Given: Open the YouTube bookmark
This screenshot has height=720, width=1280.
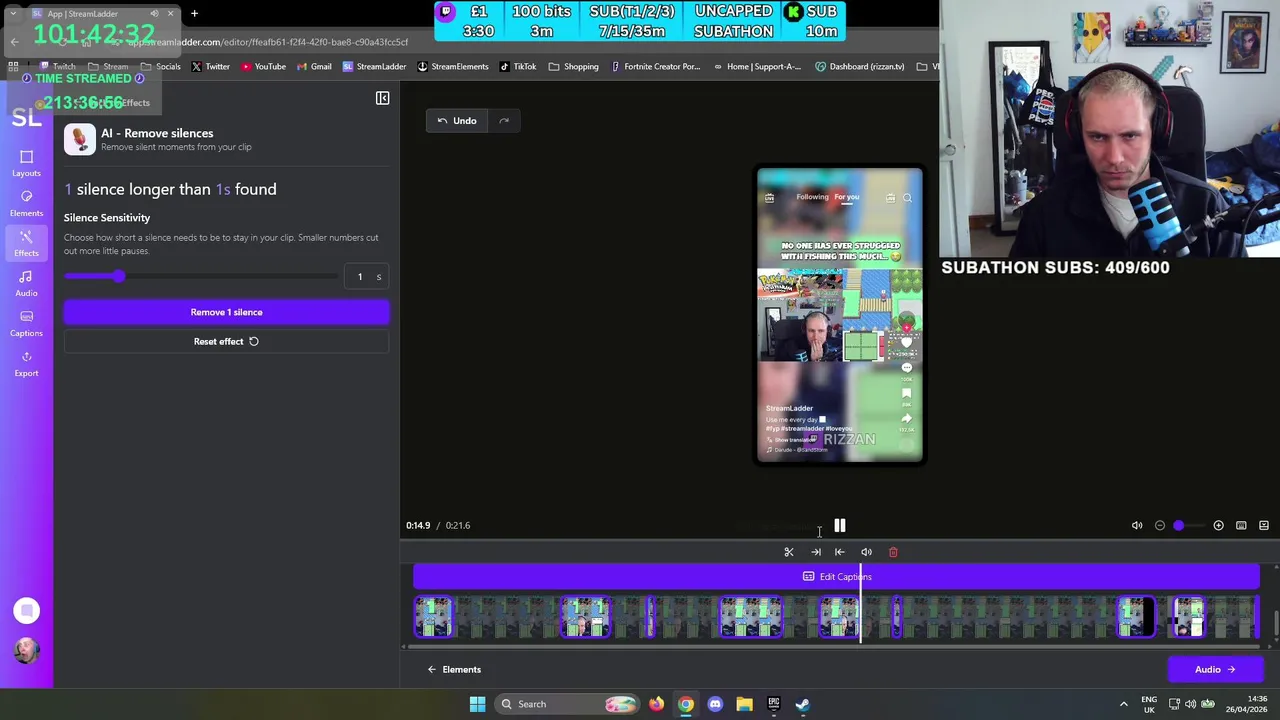Looking at the screenshot, I should click(x=262, y=67).
